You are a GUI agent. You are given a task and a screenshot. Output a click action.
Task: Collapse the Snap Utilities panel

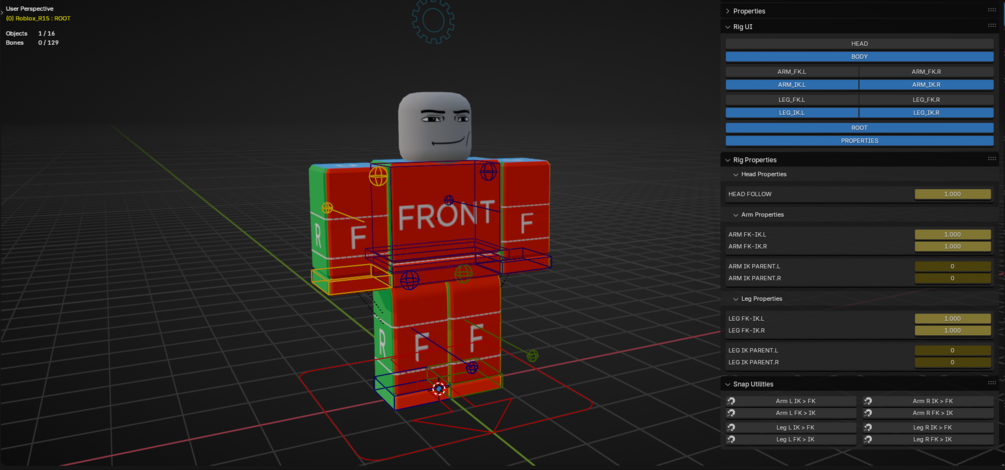727,384
